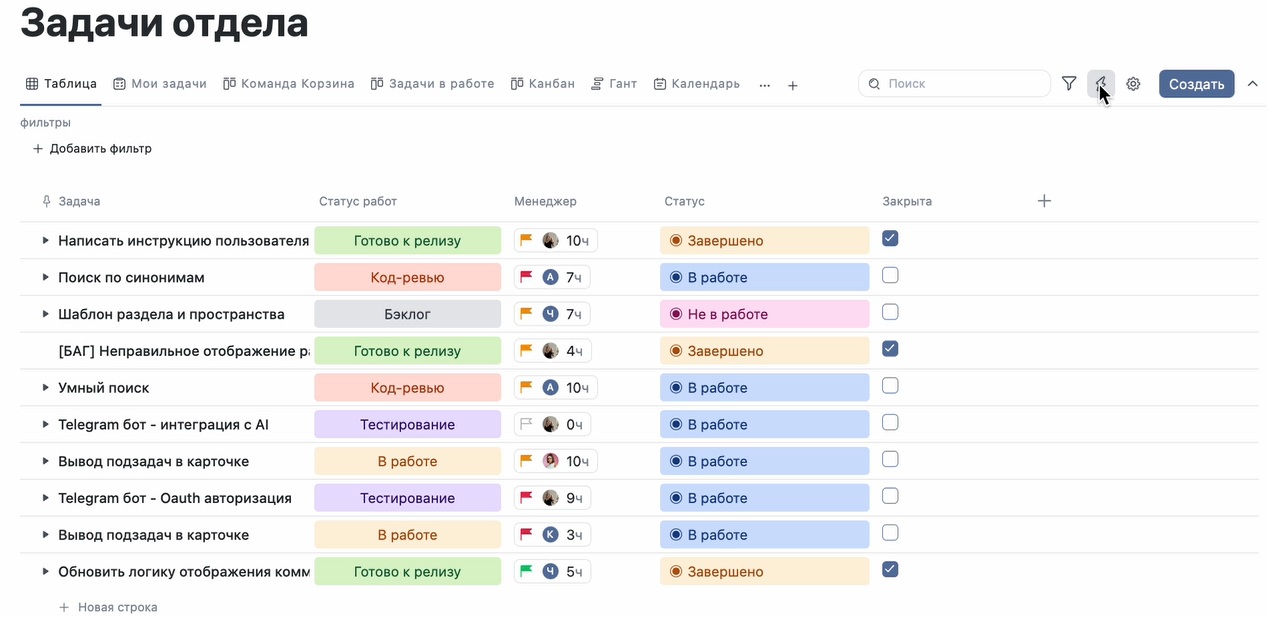Switch to the Канбан tab
Viewport: 1268px width, 617px height.
tap(543, 84)
